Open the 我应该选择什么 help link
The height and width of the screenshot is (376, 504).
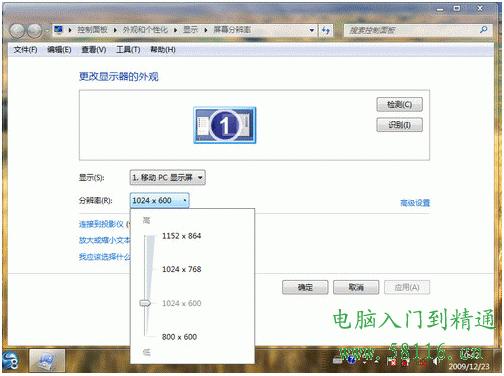(x=104, y=256)
